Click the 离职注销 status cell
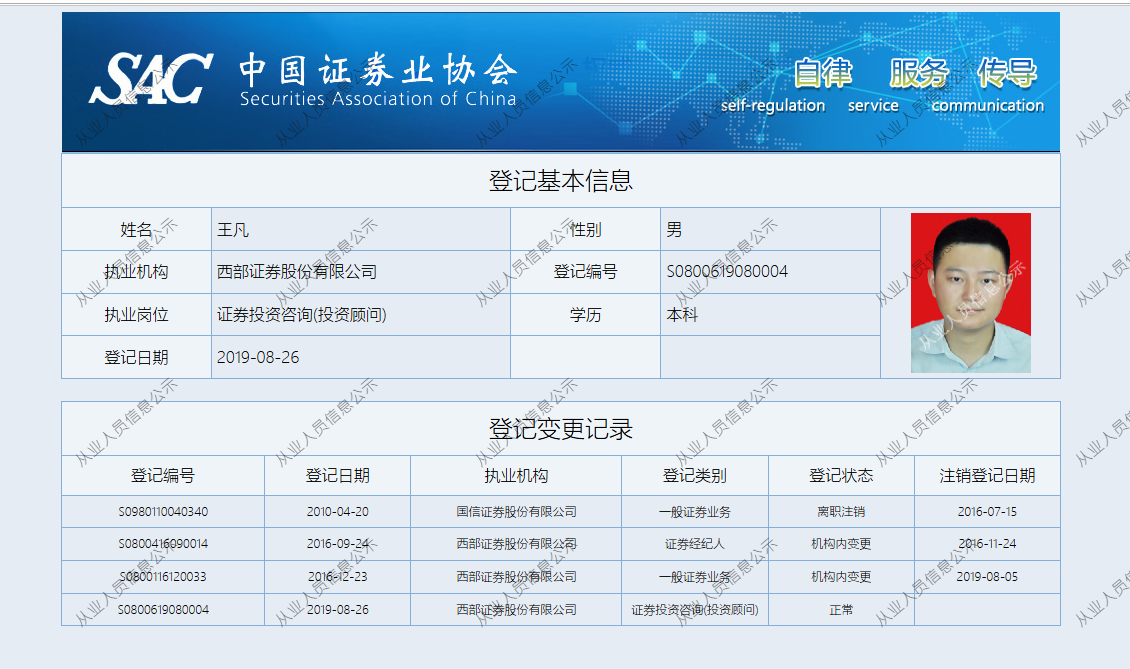Screen dimensions: 1130x669 pyautogui.click(x=841, y=512)
